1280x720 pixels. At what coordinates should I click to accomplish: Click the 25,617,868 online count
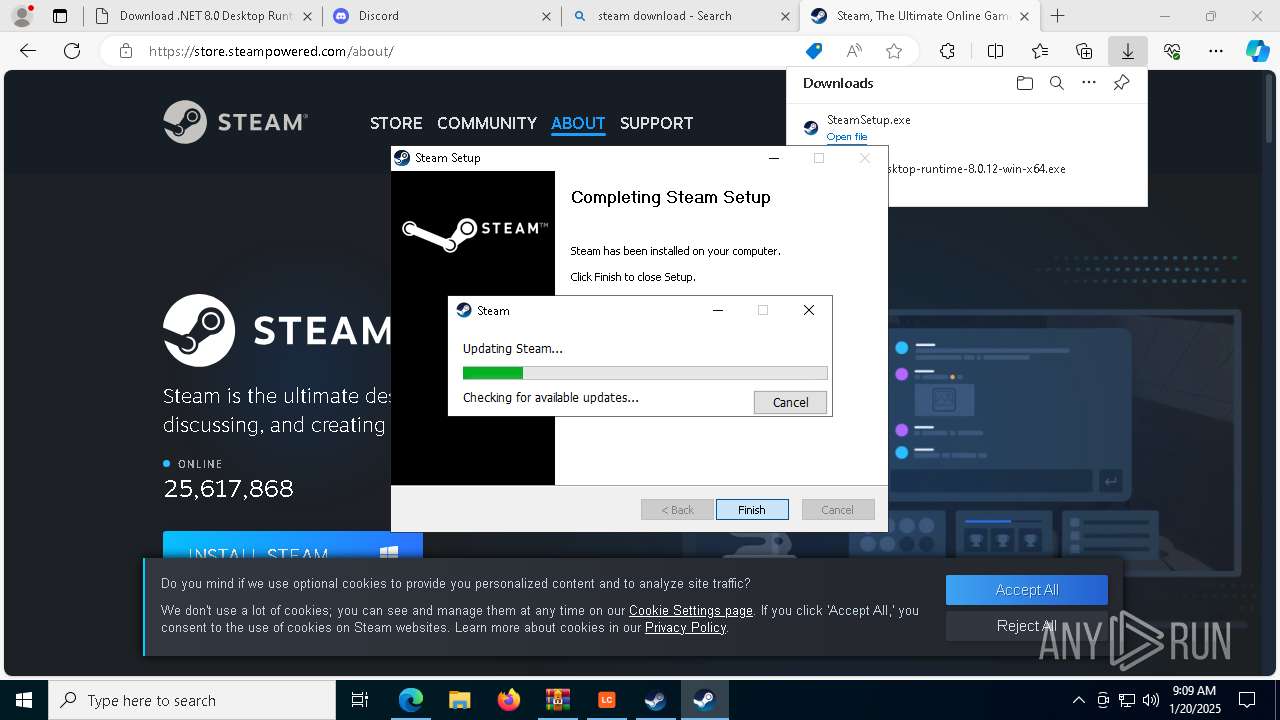tap(228, 488)
